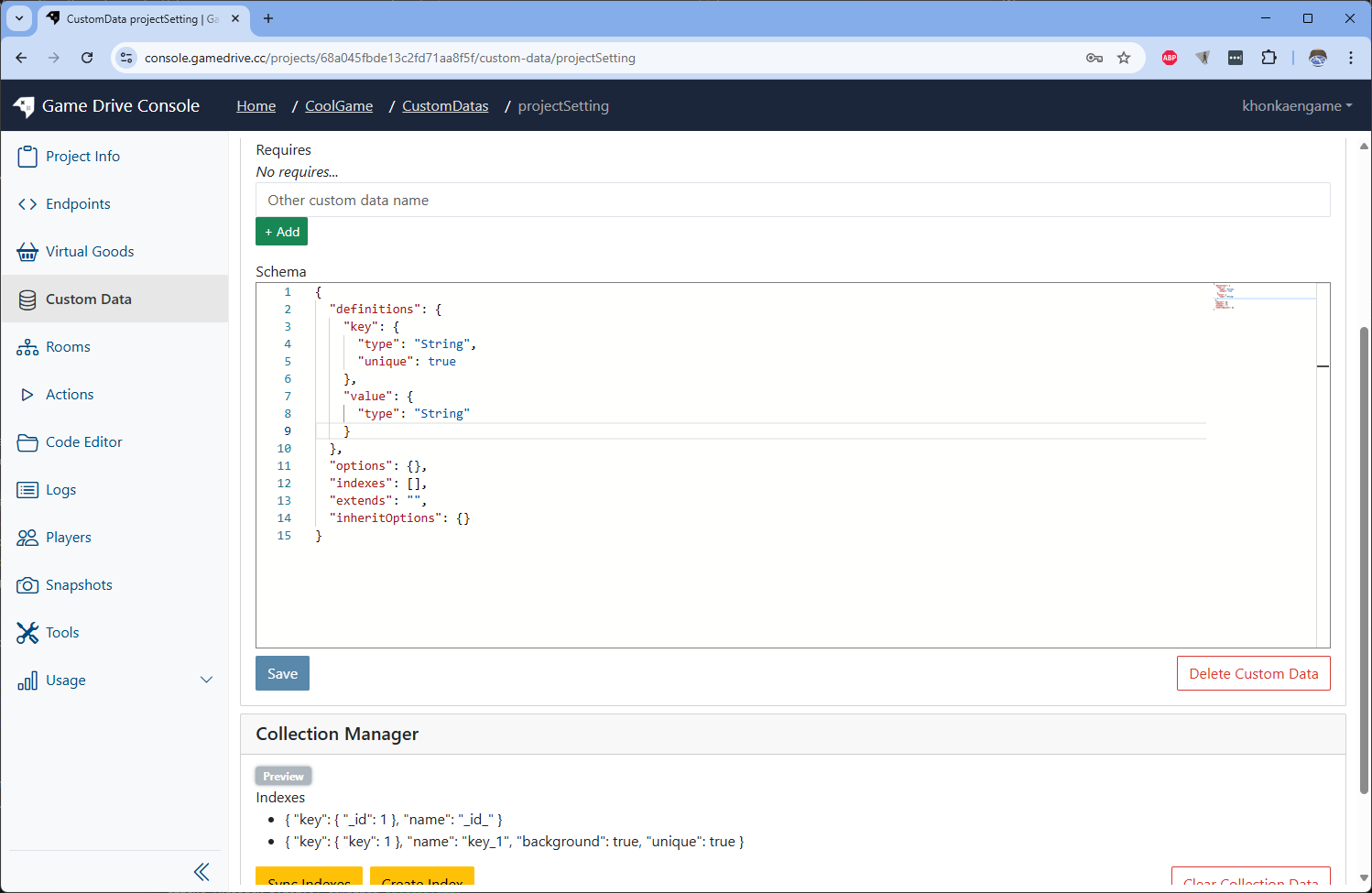The width and height of the screenshot is (1372, 893).
Task: Open CustomDatas from the breadcrumb trail
Action: click(x=445, y=105)
